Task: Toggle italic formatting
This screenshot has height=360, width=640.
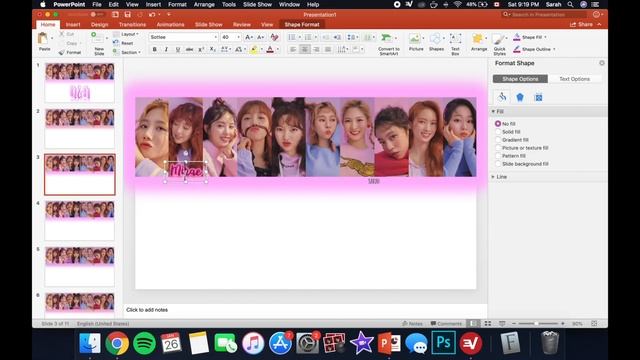Action: [166, 49]
